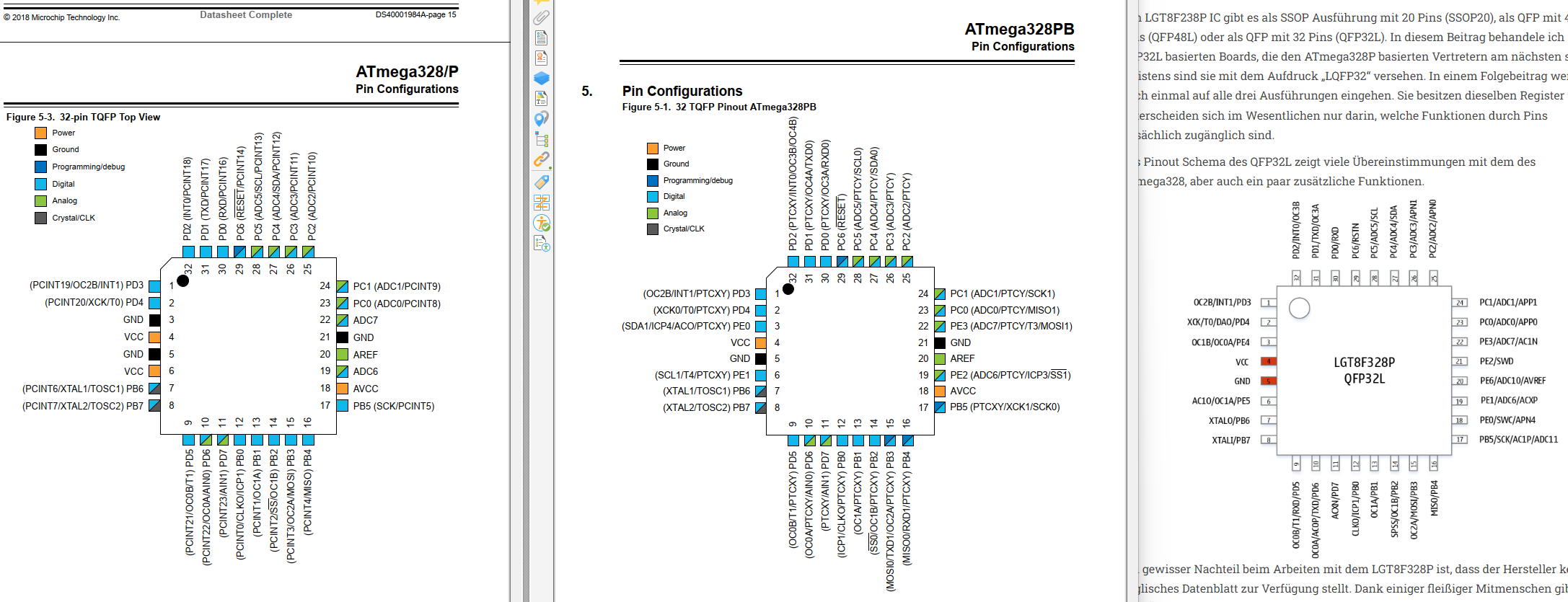The width and height of the screenshot is (1568, 602).
Task: Click '© 2018 Microchip Technology Inc.' text
Action: pyautogui.click(x=62, y=17)
